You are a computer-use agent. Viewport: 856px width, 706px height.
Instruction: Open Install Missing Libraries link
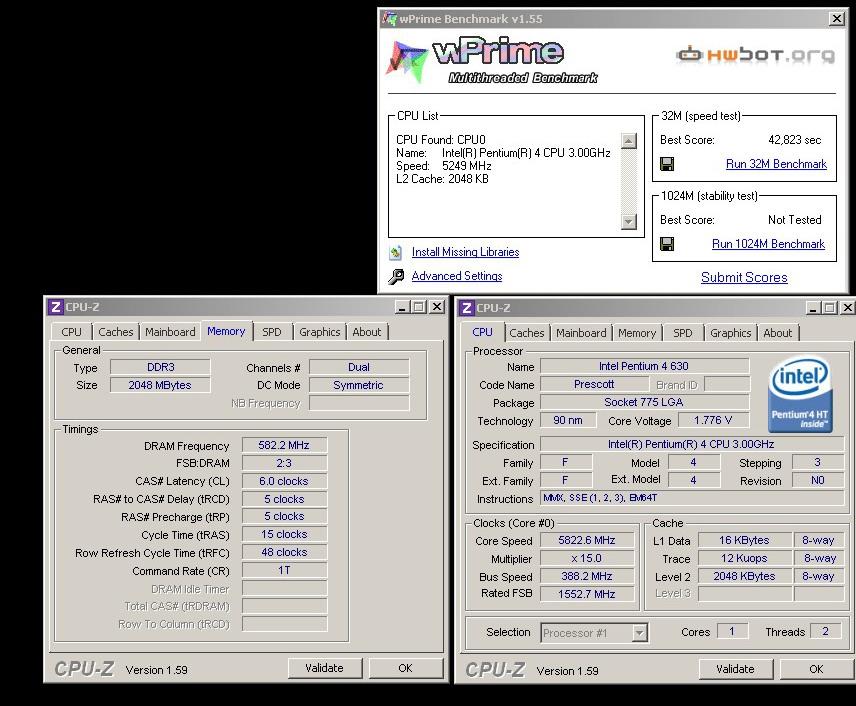465,252
